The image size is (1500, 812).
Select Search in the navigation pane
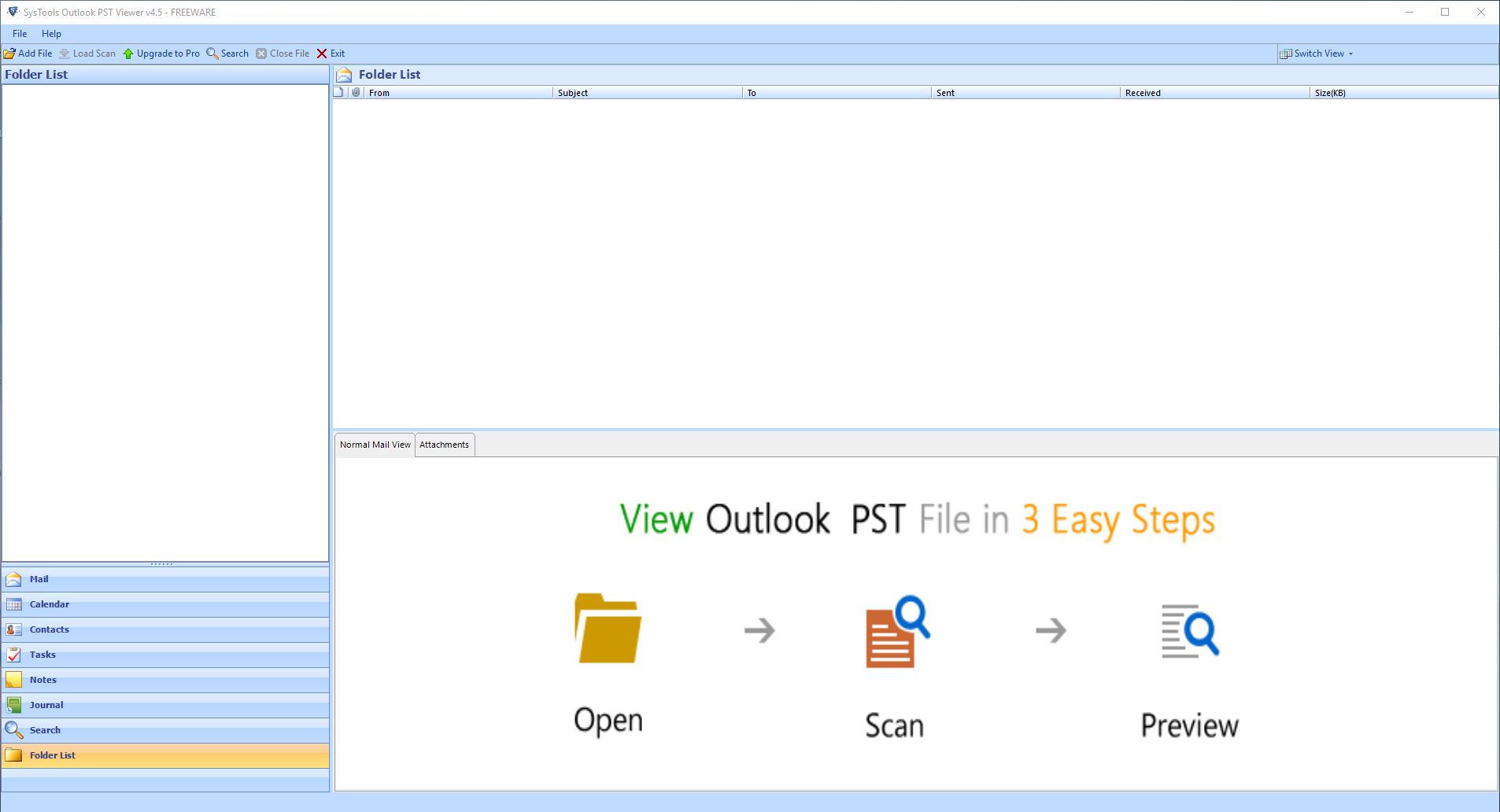pyautogui.click(x=165, y=730)
